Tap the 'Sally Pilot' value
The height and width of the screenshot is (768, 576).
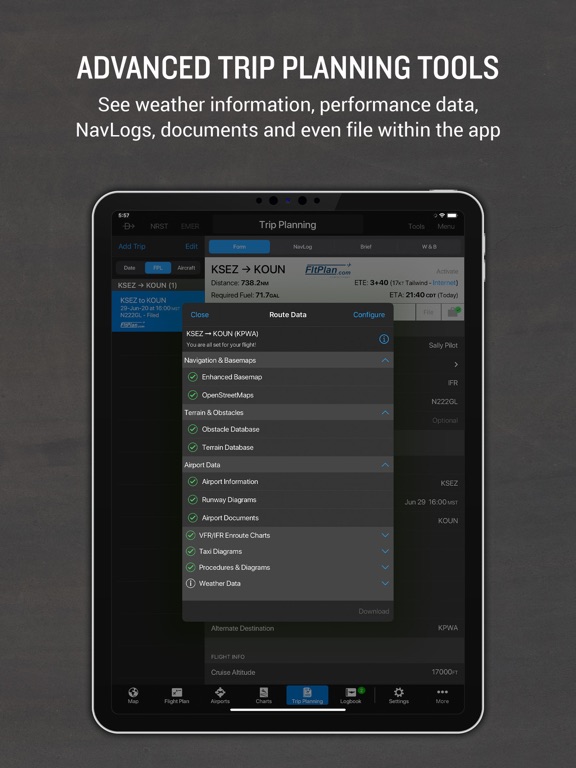pyautogui.click(x=443, y=345)
